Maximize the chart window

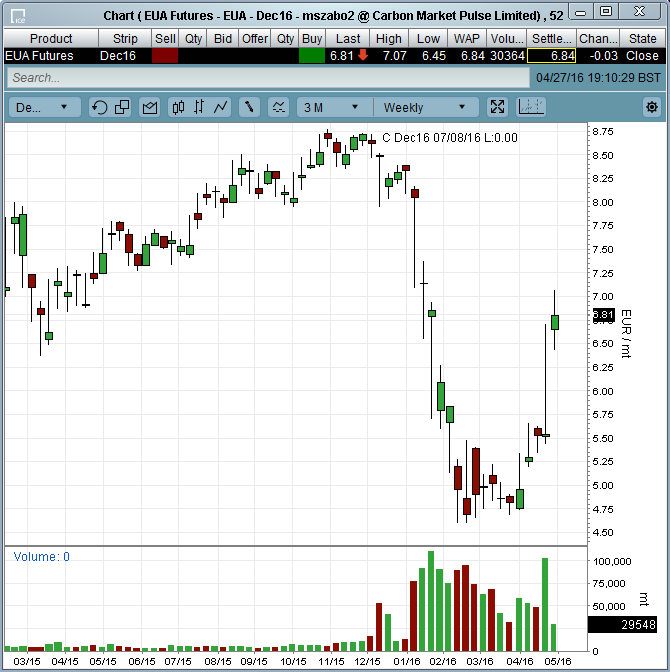(606, 12)
